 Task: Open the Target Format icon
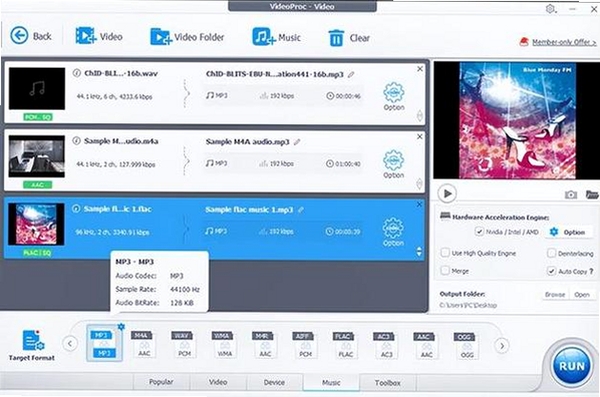point(32,345)
